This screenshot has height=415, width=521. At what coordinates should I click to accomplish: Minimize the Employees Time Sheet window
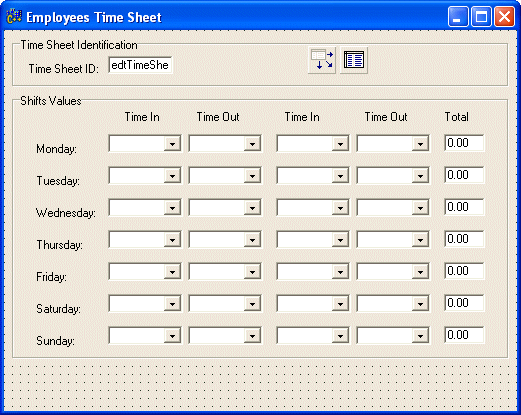tap(458, 17)
